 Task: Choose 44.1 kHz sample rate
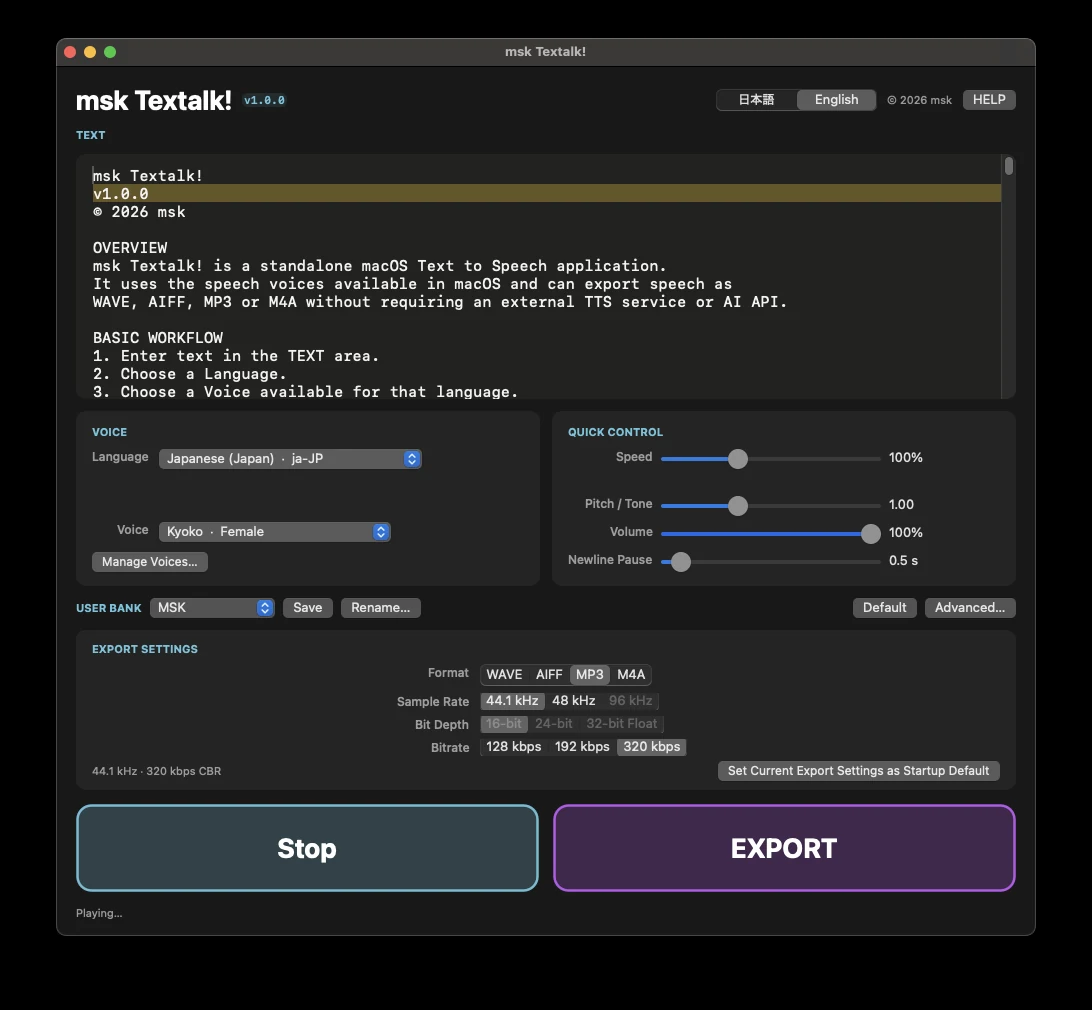tap(512, 701)
